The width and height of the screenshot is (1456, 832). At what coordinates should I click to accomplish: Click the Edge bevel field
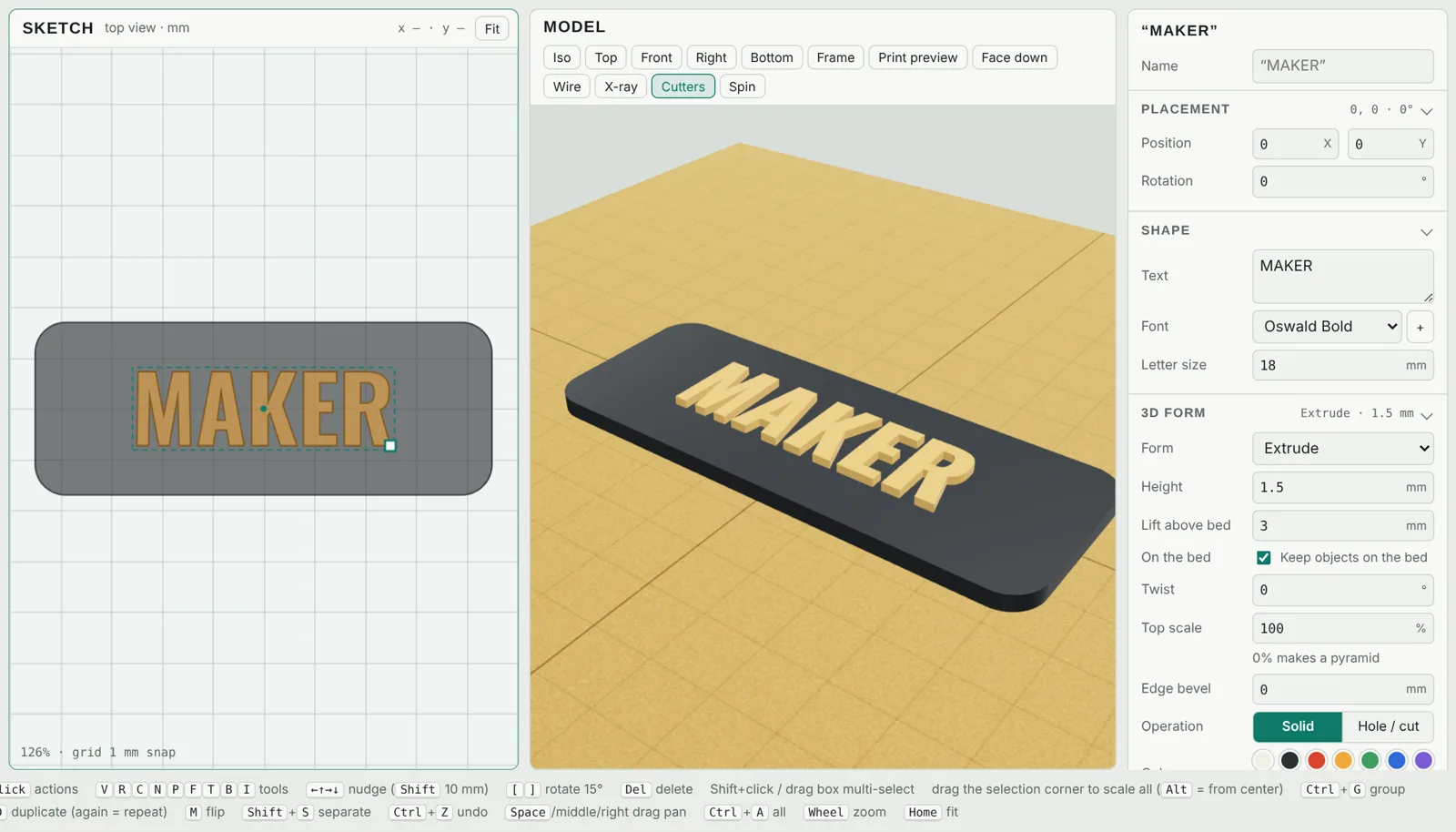tap(1343, 689)
